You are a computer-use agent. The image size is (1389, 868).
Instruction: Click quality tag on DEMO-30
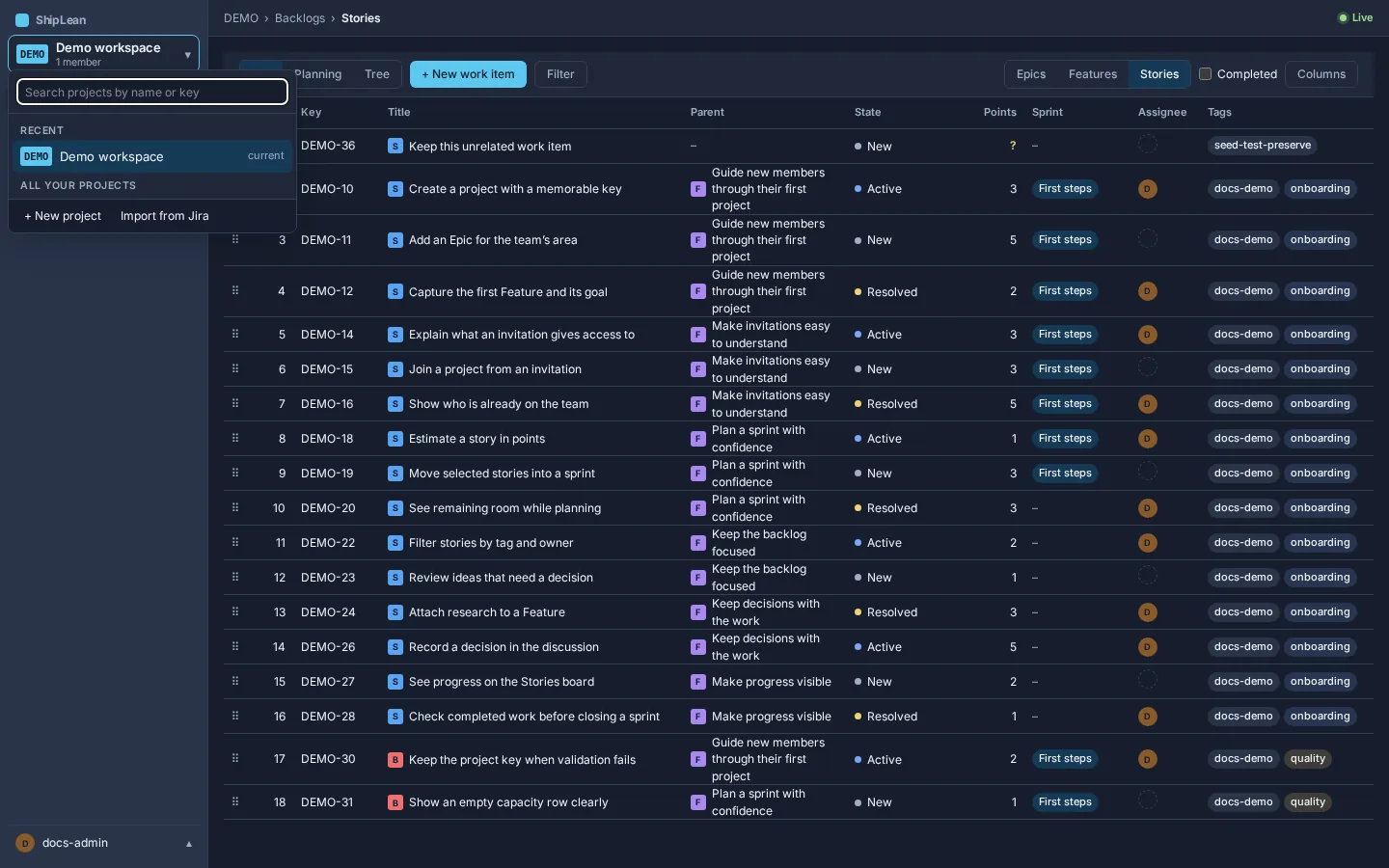pyautogui.click(x=1308, y=759)
